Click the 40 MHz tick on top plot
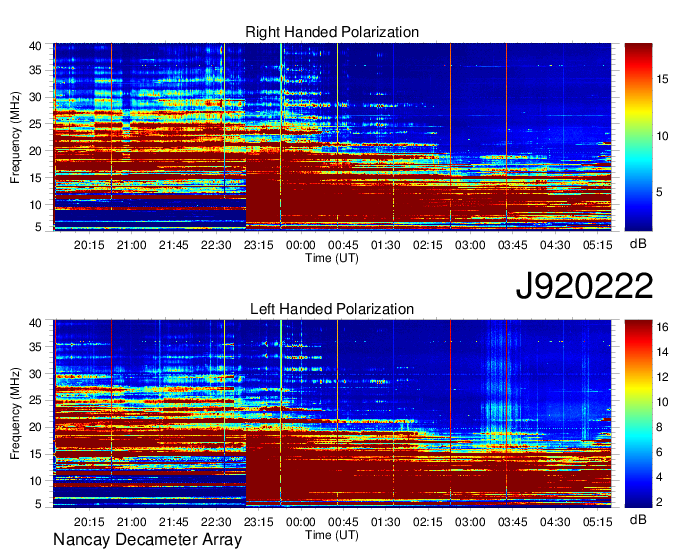Screen dimensions: 680x552 pos(35,46)
